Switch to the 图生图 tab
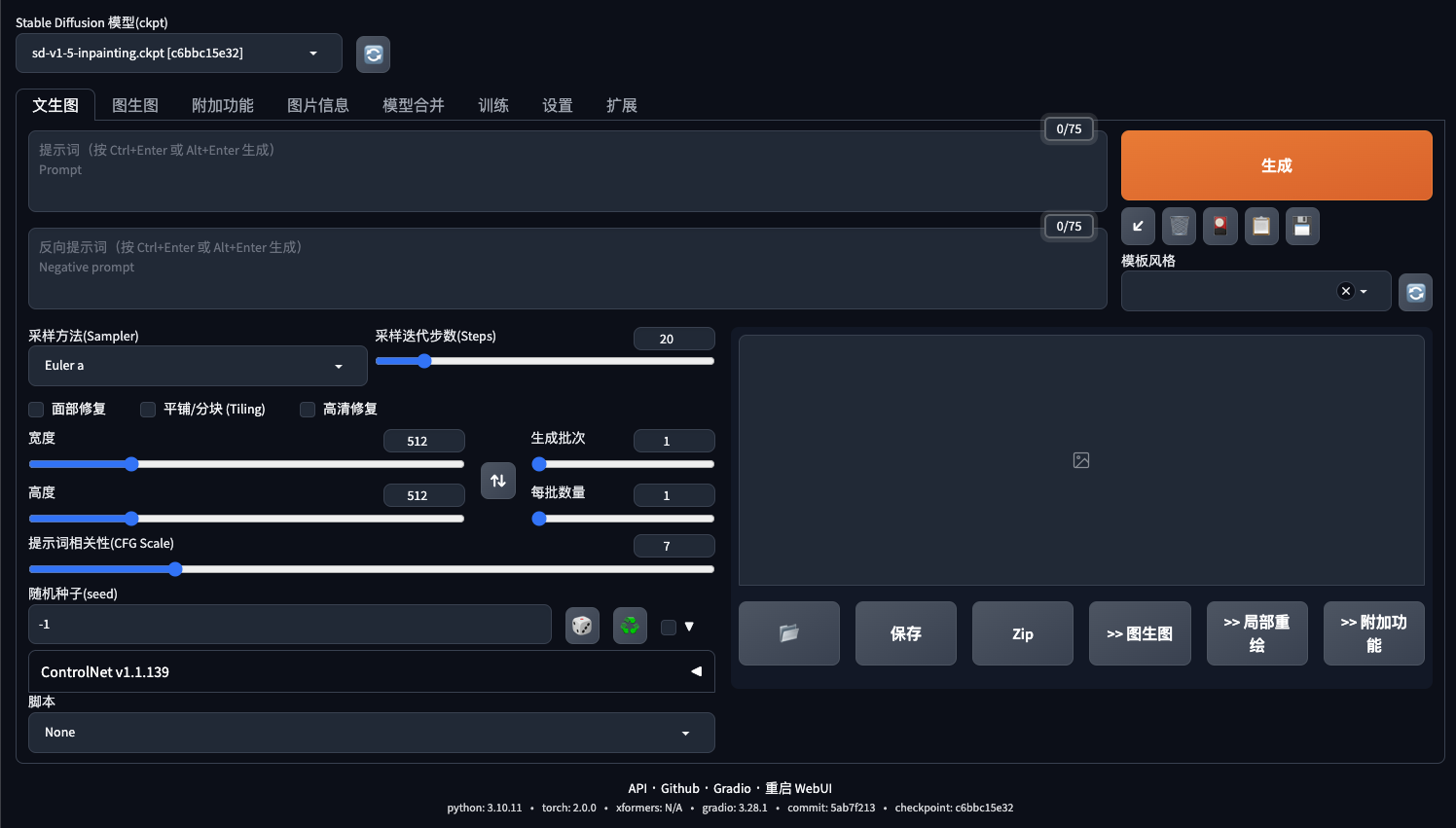 (135, 105)
